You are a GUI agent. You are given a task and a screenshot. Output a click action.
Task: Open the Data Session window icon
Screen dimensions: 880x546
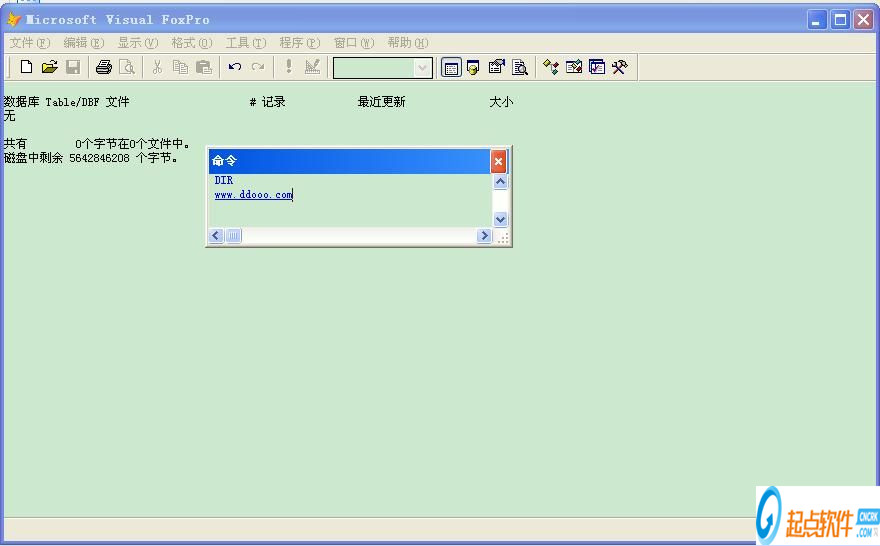(473, 68)
